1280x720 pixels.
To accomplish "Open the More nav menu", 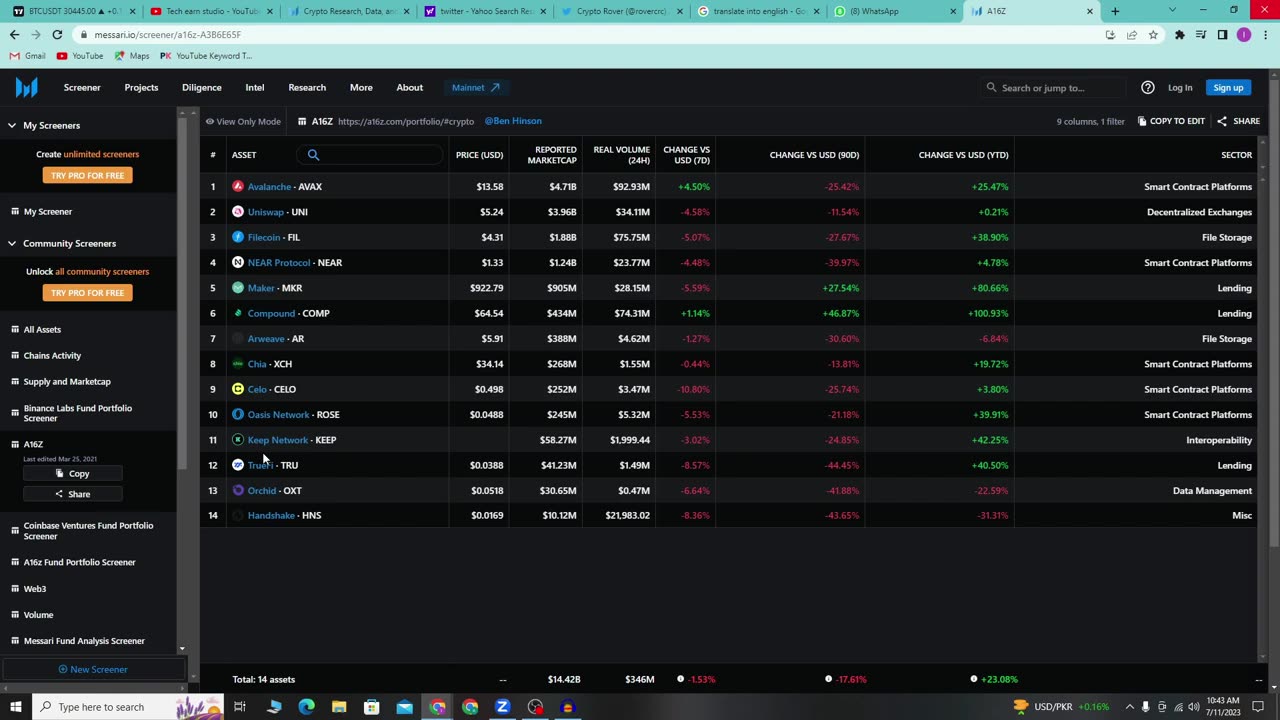I will pos(361,87).
